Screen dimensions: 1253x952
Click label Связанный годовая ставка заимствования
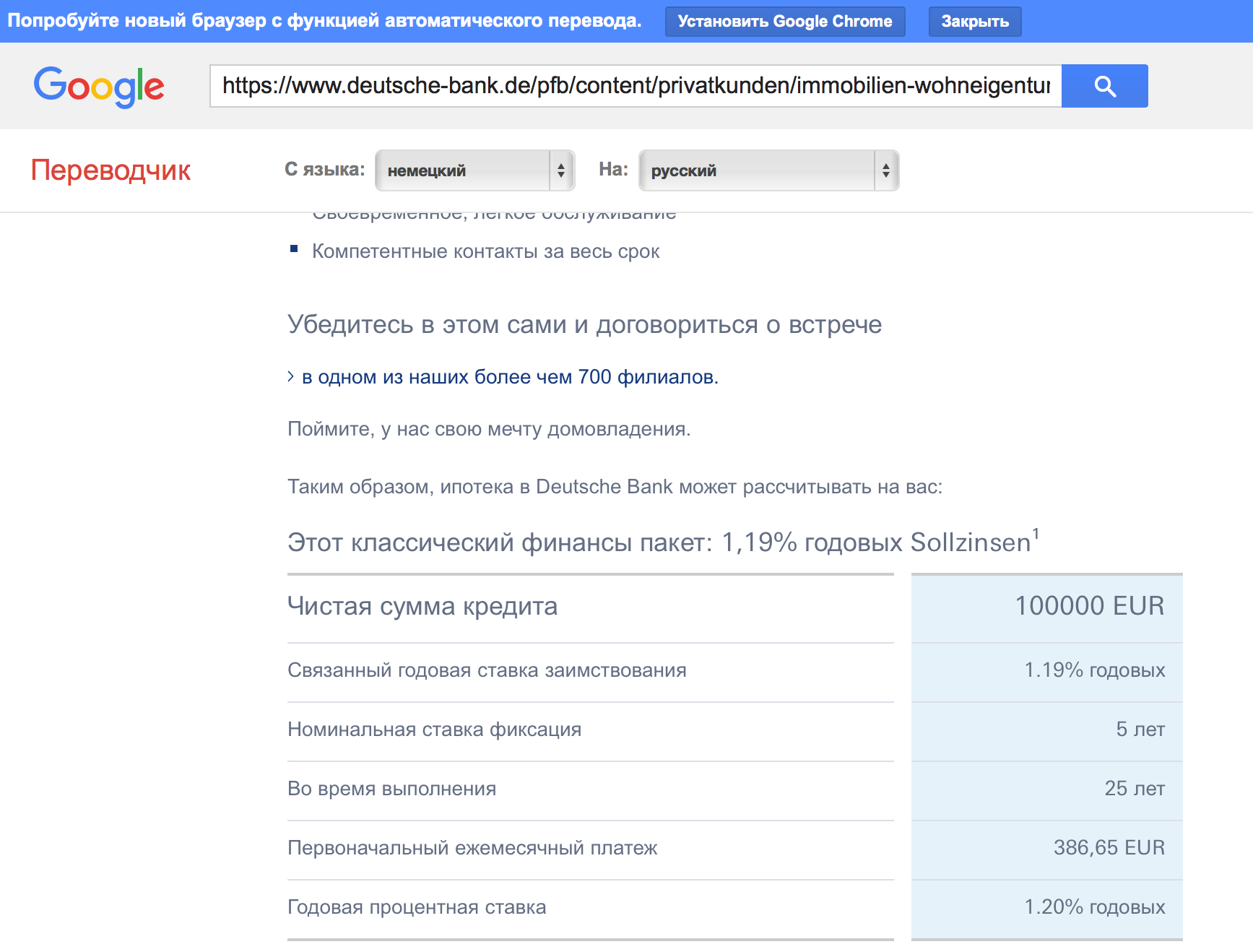[487, 670]
